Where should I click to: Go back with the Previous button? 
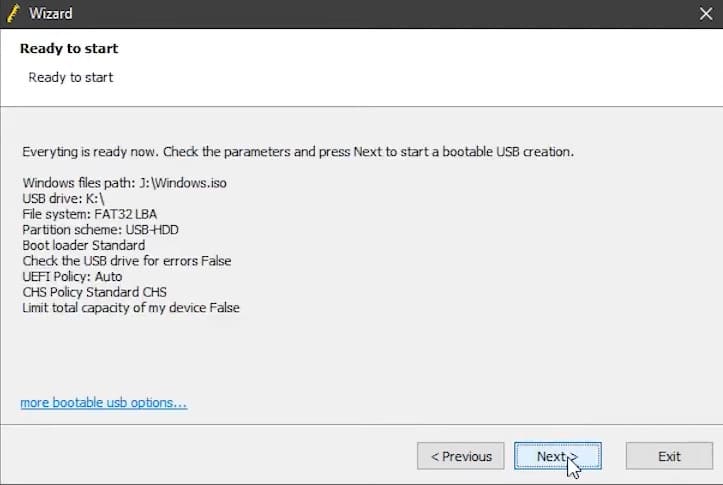click(461, 456)
